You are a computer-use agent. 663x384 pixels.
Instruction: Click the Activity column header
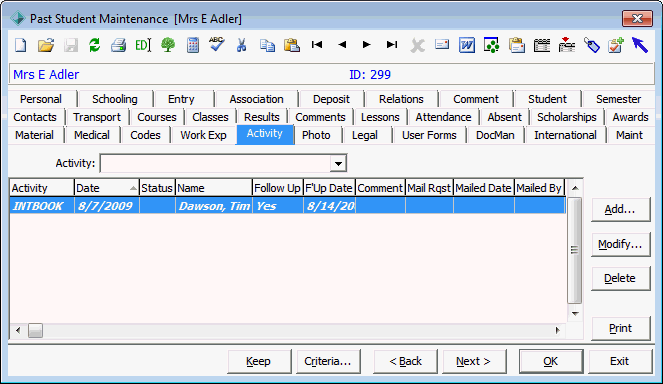pos(41,188)
